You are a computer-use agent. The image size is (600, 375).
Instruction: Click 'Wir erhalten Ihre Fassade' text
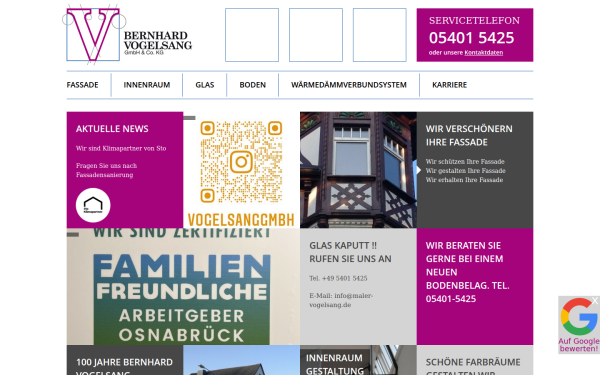(464, 180)
